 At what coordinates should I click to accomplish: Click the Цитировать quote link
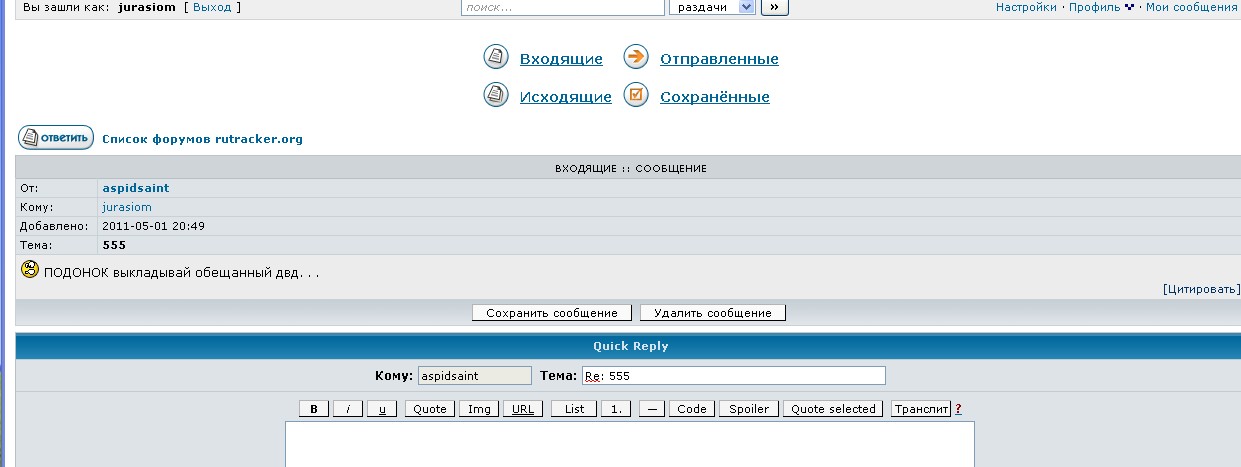[1201, 289]
